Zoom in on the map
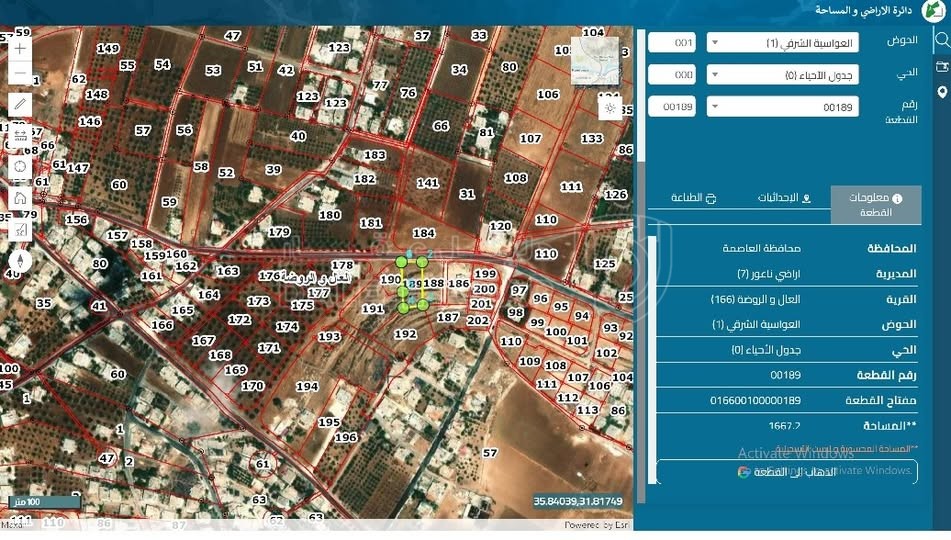Screen dimensions: 951x540 (x=20, y=48)
